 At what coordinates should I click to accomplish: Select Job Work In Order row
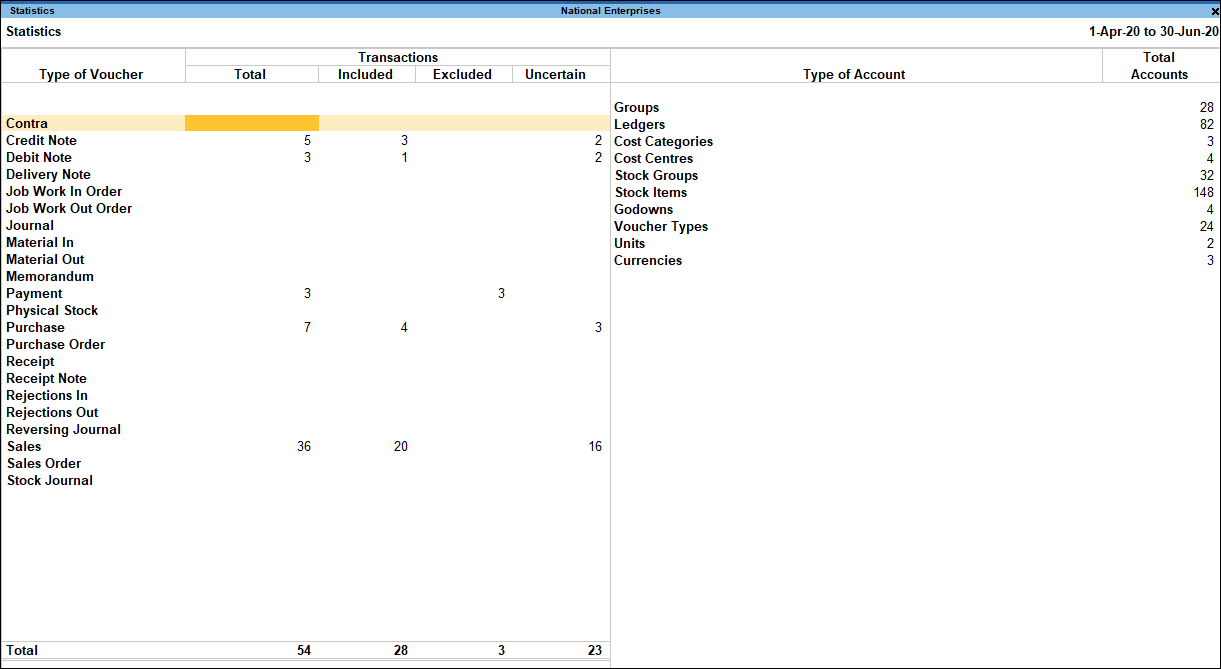pyautogui.click(x=305, y=192)
